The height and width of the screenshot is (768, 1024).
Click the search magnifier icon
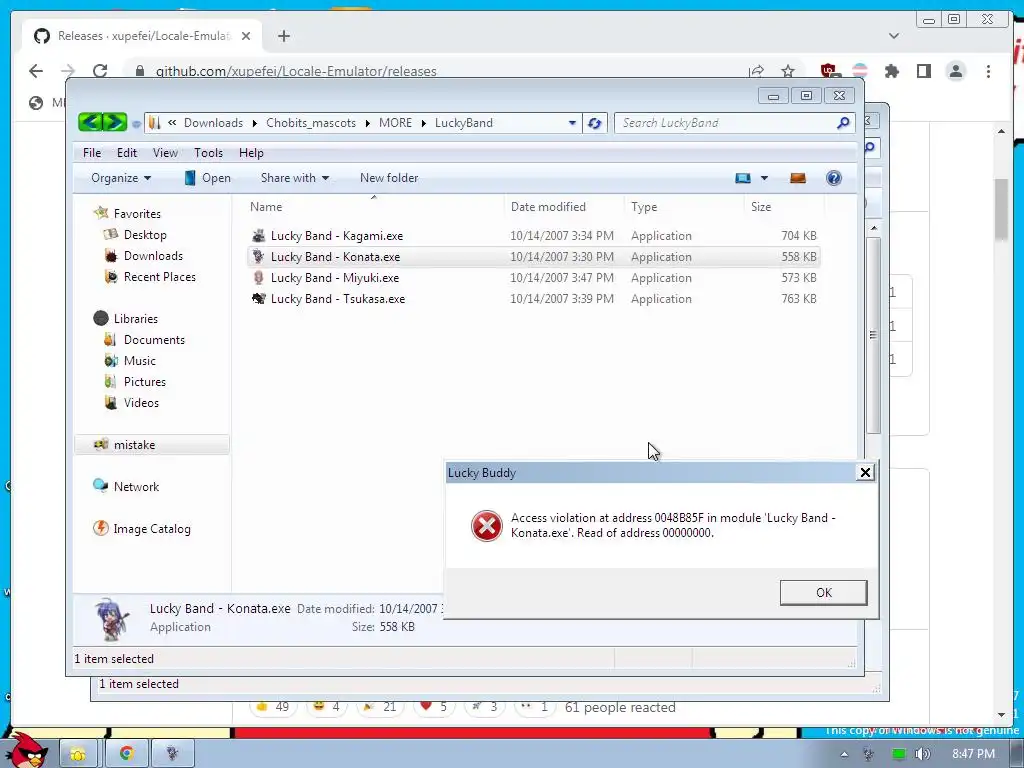(843, 123)
